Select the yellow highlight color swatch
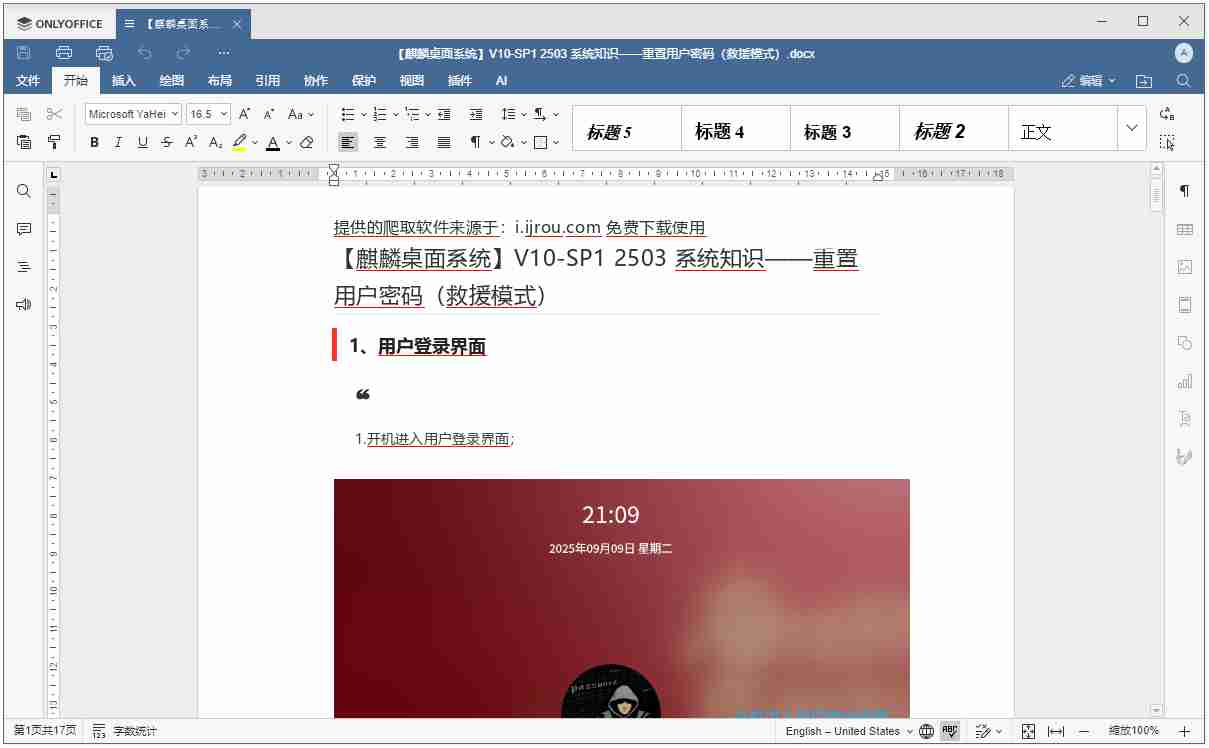Viewport: 1209px width, 748px height. [x=239, y=142]
